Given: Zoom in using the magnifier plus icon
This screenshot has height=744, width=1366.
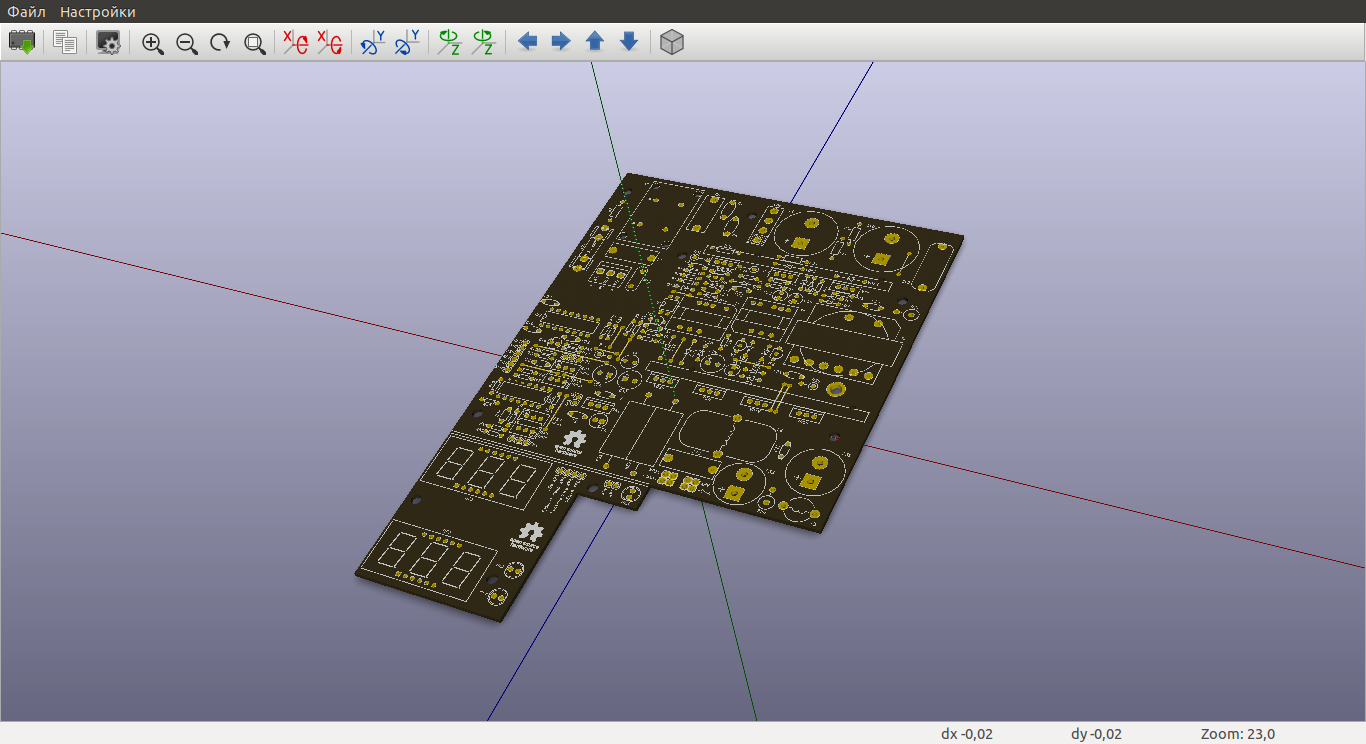Looking at the screenshot, I should (x=152, y=42).
